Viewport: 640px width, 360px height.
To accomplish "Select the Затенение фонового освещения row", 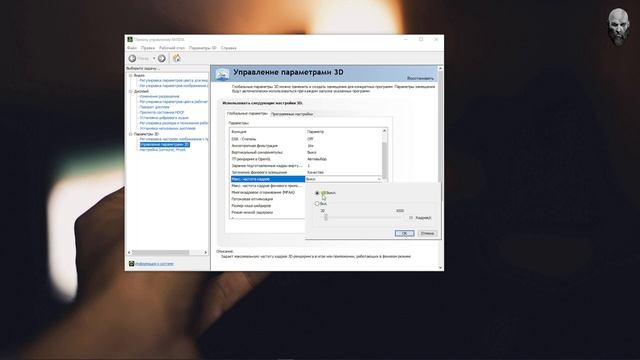I will coord(306,172).
